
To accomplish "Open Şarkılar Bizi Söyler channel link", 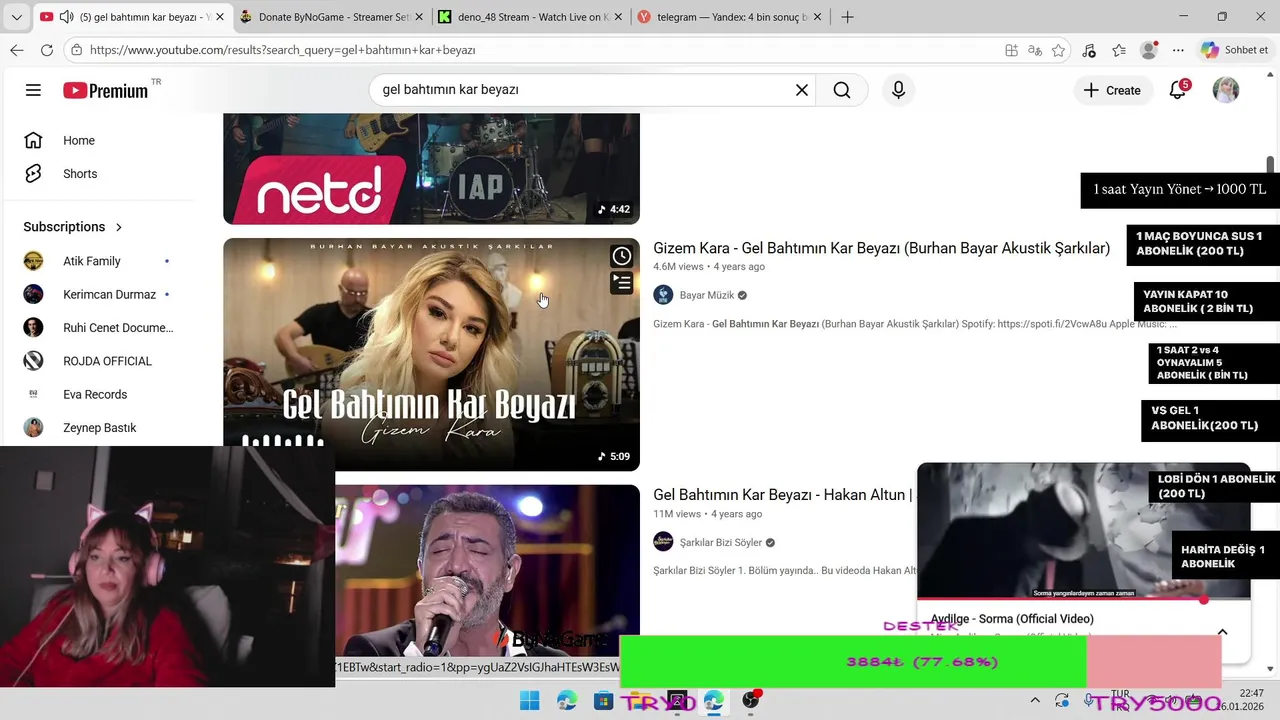I will point(720,542).
